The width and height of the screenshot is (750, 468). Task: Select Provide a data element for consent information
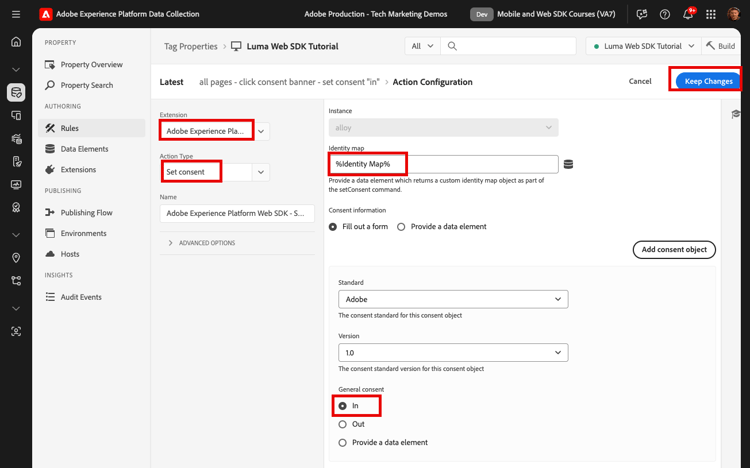point(441,227)
